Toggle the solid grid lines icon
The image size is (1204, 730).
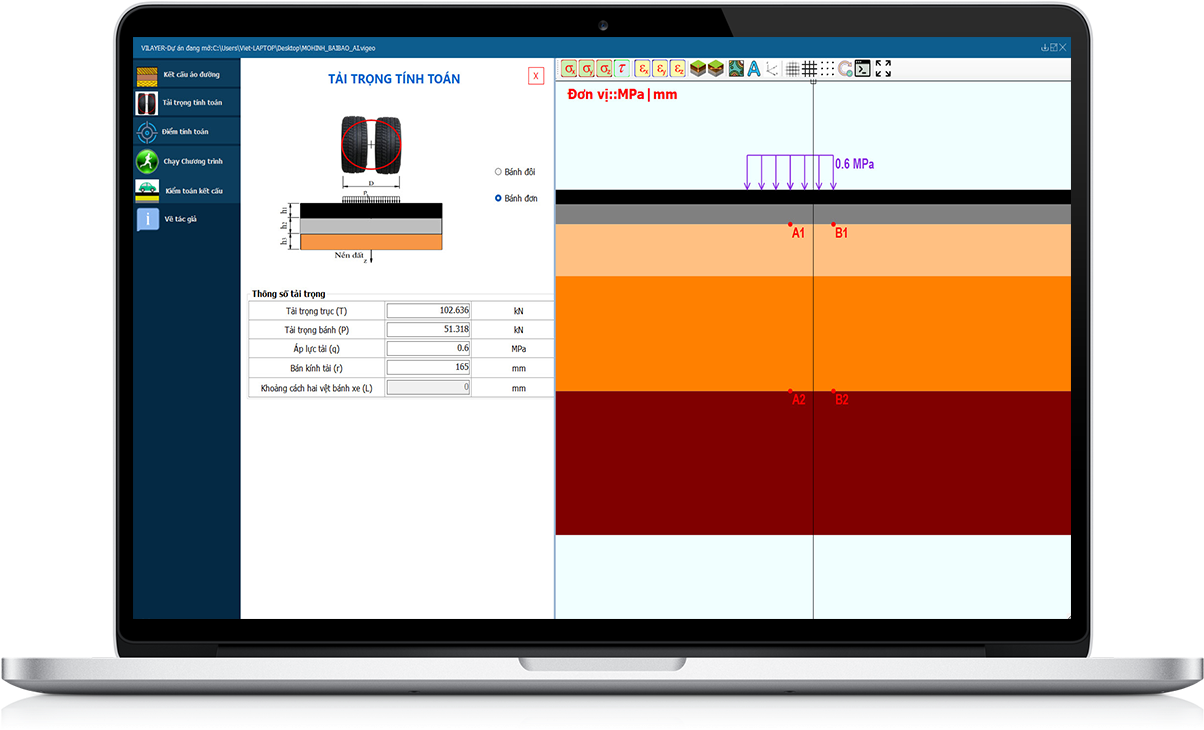809,69
